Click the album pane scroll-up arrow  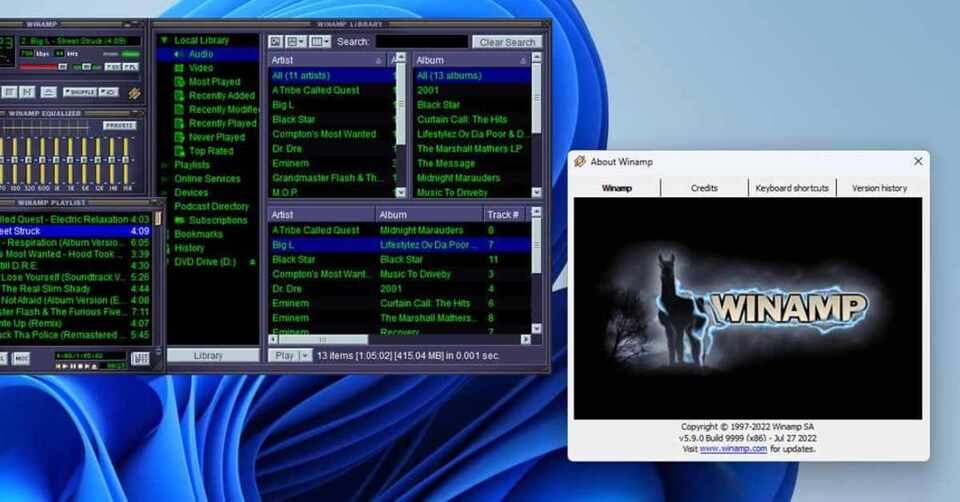pyautogui.click(x=536, y=57)
